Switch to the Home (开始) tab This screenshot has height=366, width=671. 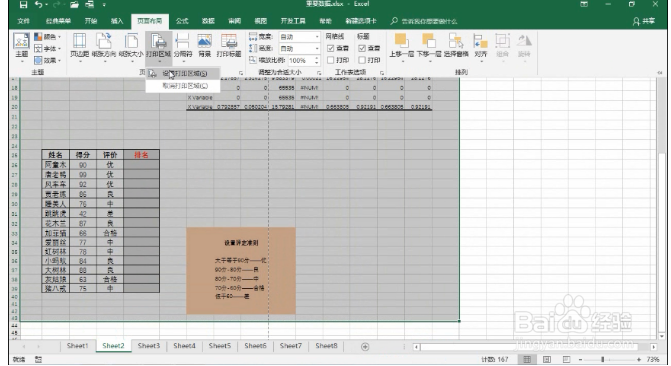(91, 21)
